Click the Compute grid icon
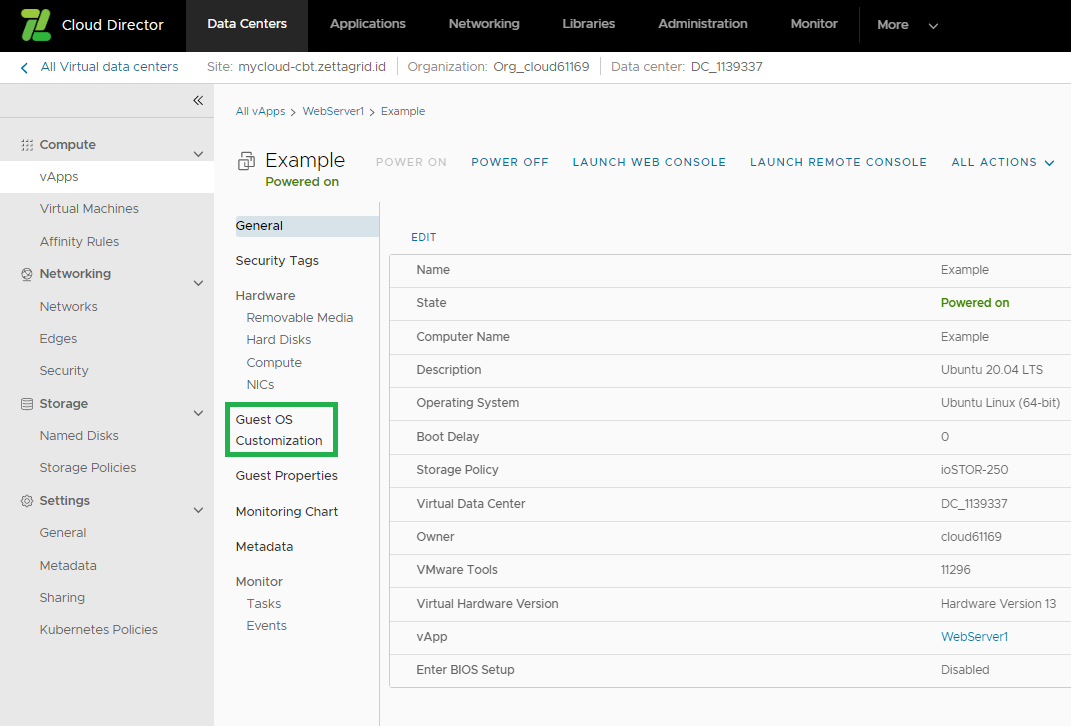This screenshot has width=1071, height=726. point(27,145)
